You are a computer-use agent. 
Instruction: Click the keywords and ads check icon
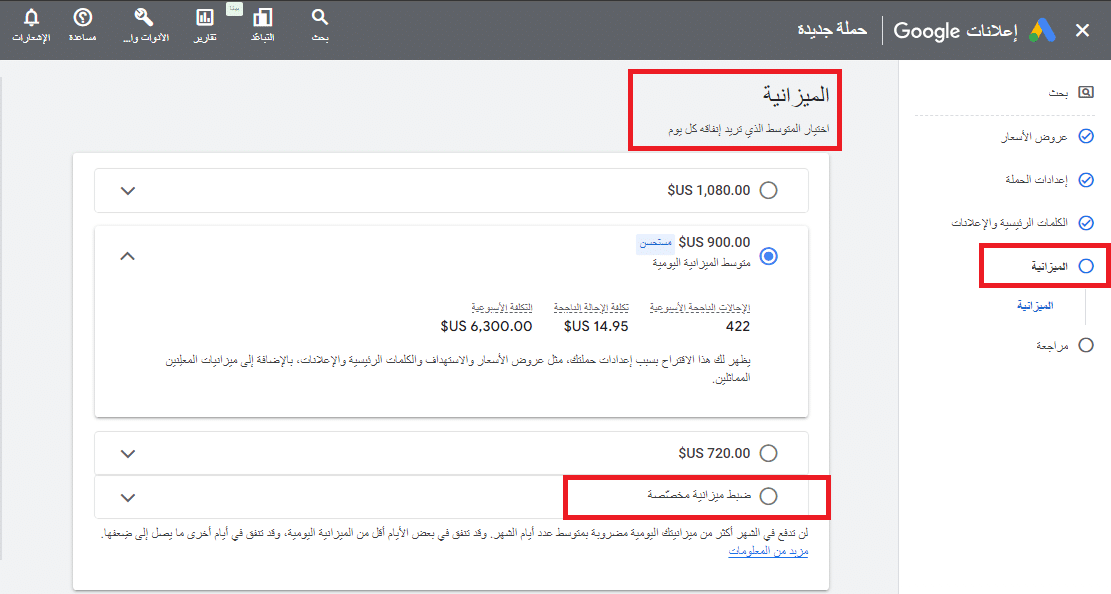click(1085, 223)
